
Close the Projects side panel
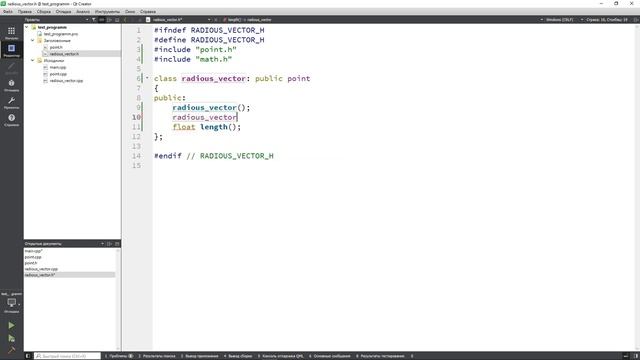[117, 20]
